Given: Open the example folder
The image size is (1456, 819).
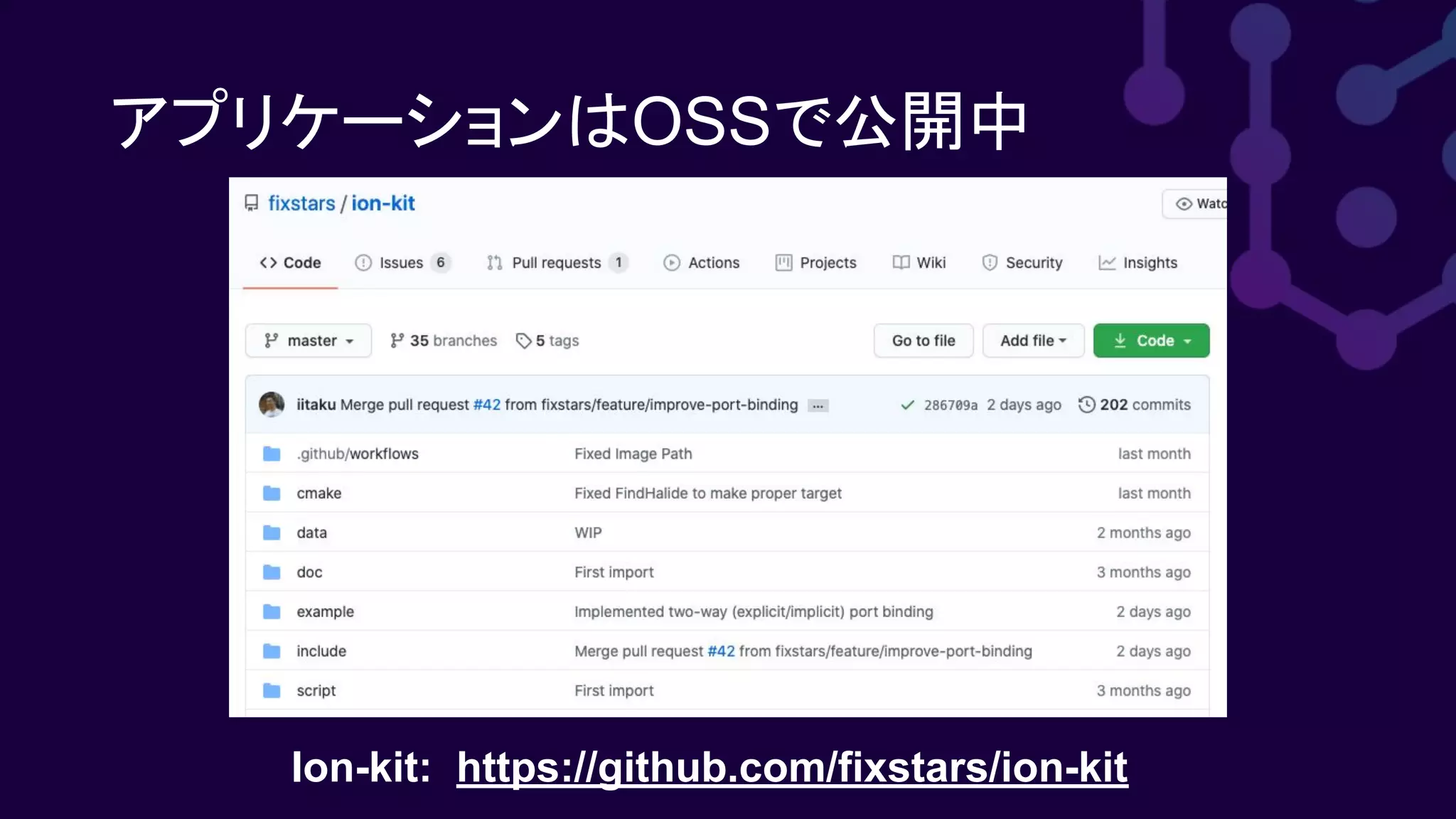Looking at the screenshot, I should point(326,611).
